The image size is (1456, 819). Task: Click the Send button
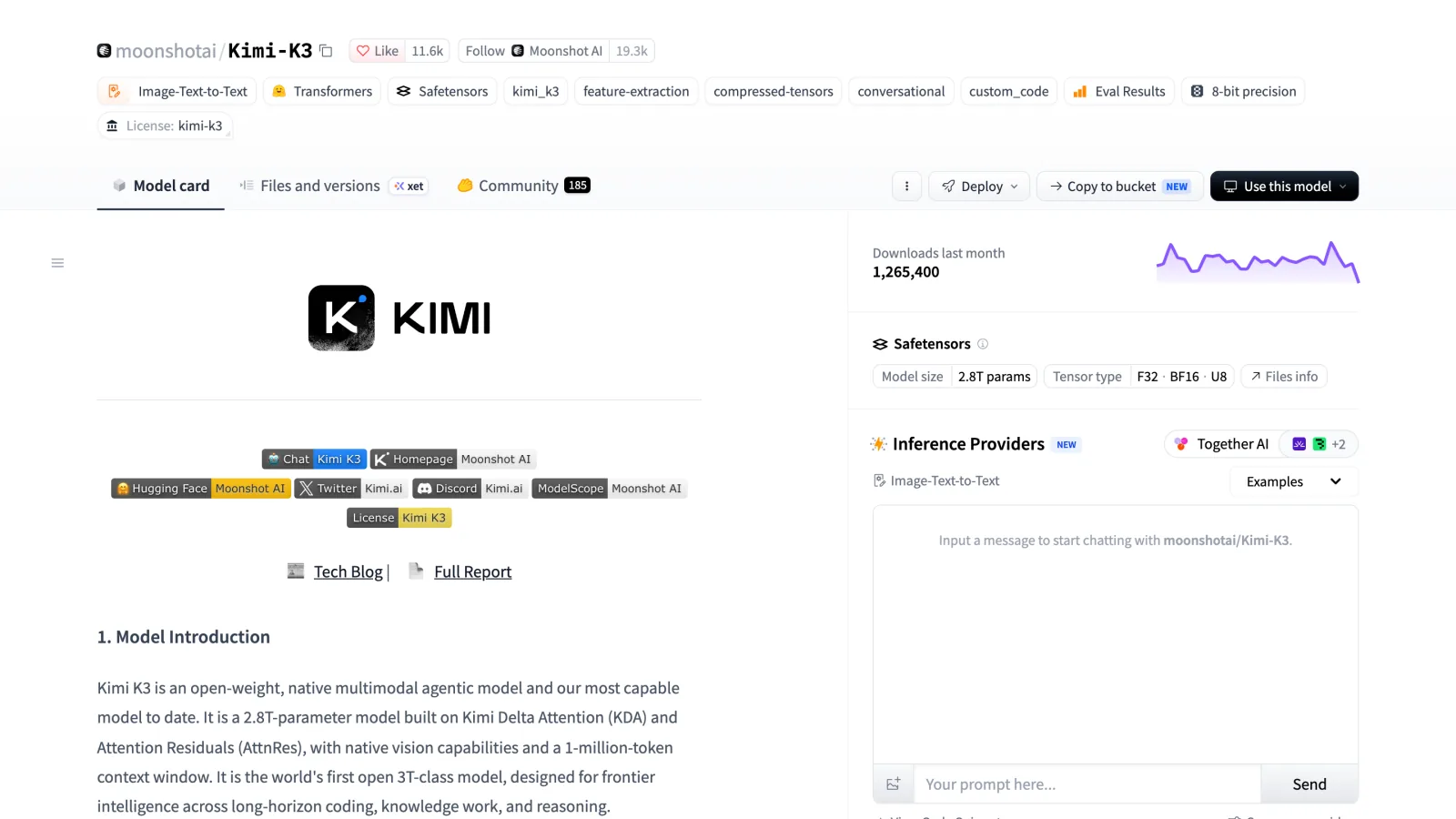[x=1309, y=784]
